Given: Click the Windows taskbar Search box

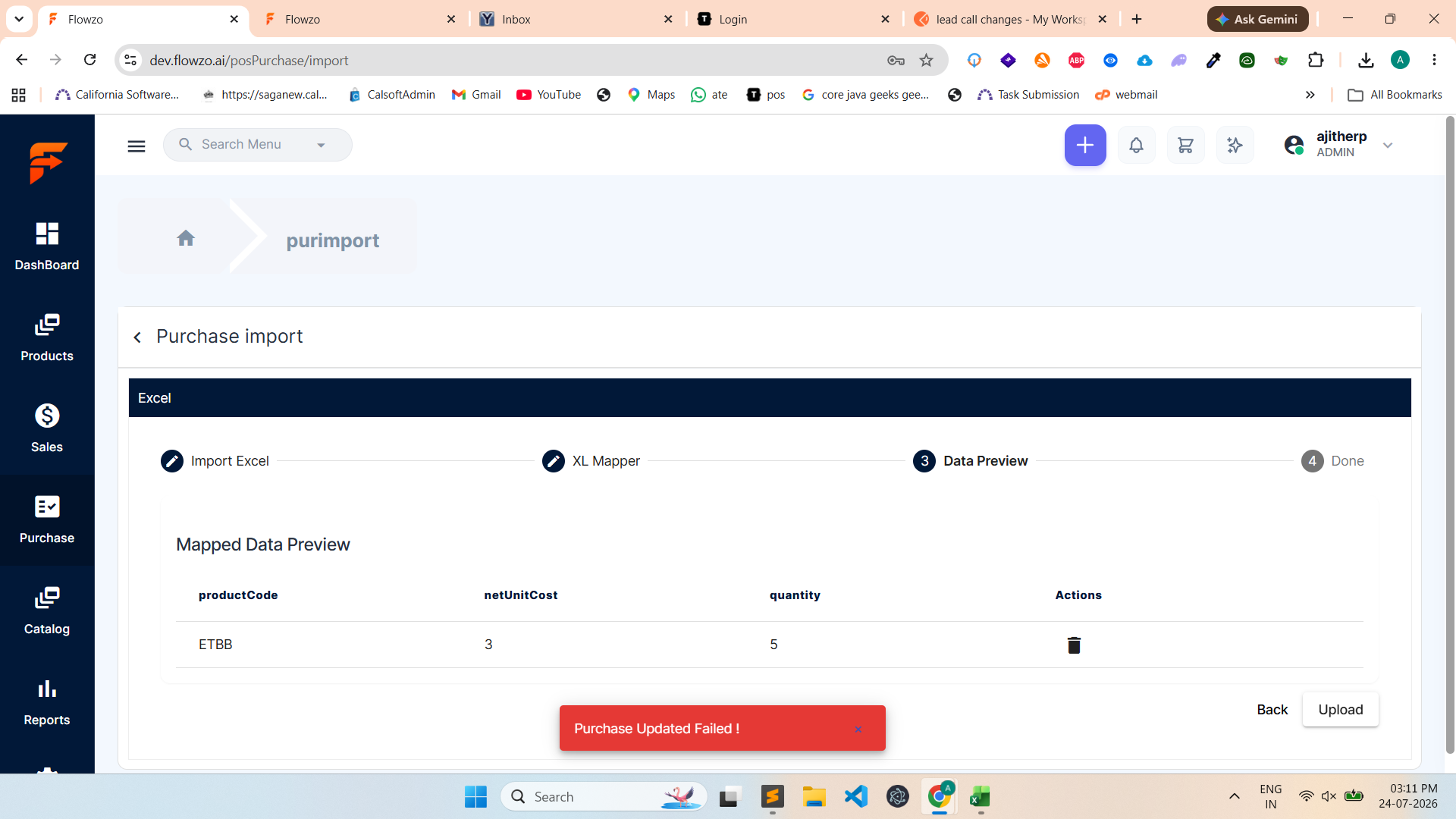Looking at the screenshot, I should coord(604,796).
